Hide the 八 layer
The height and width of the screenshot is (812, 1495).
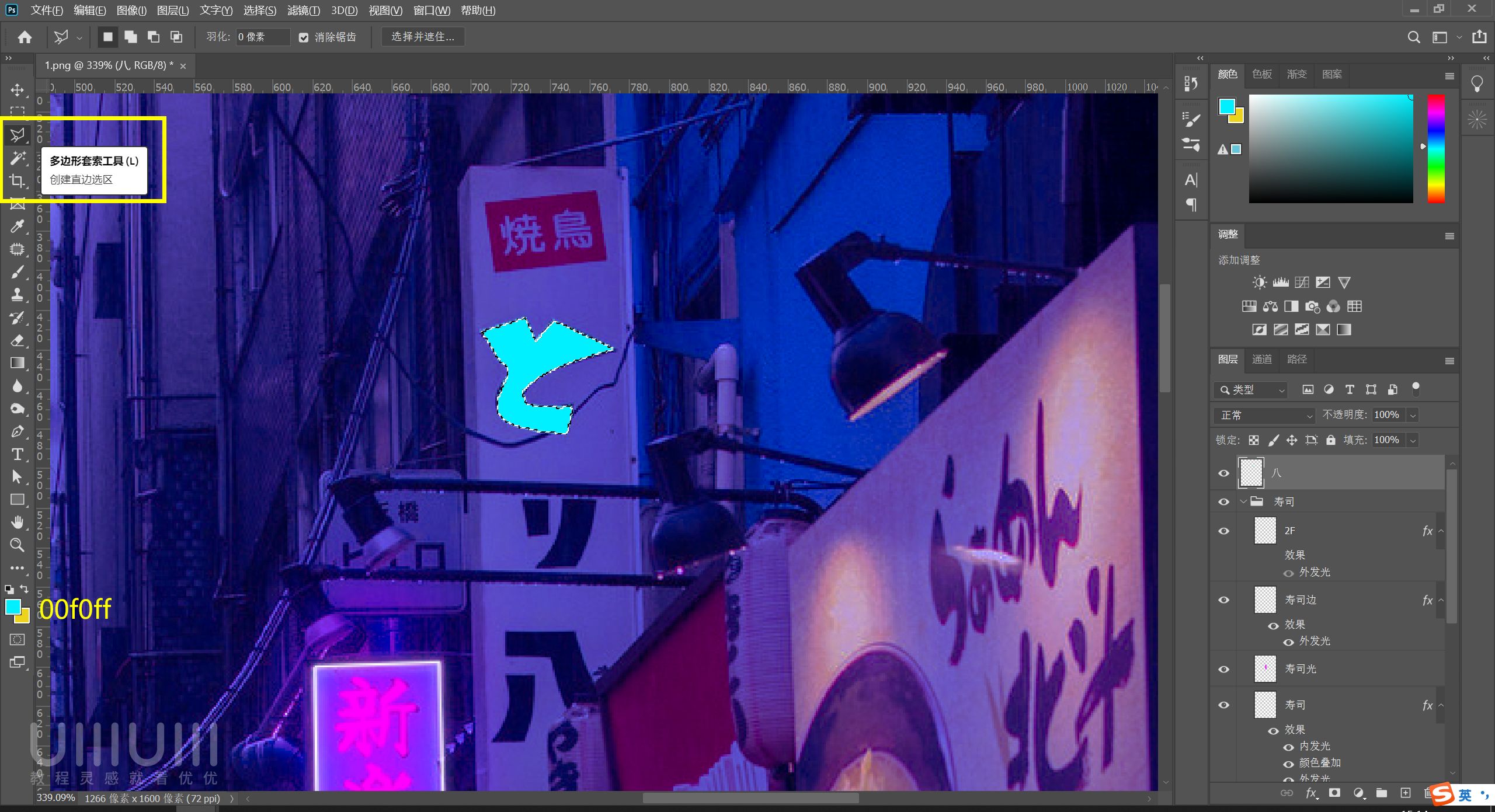pyautogui.click(x=1224, y=473)
